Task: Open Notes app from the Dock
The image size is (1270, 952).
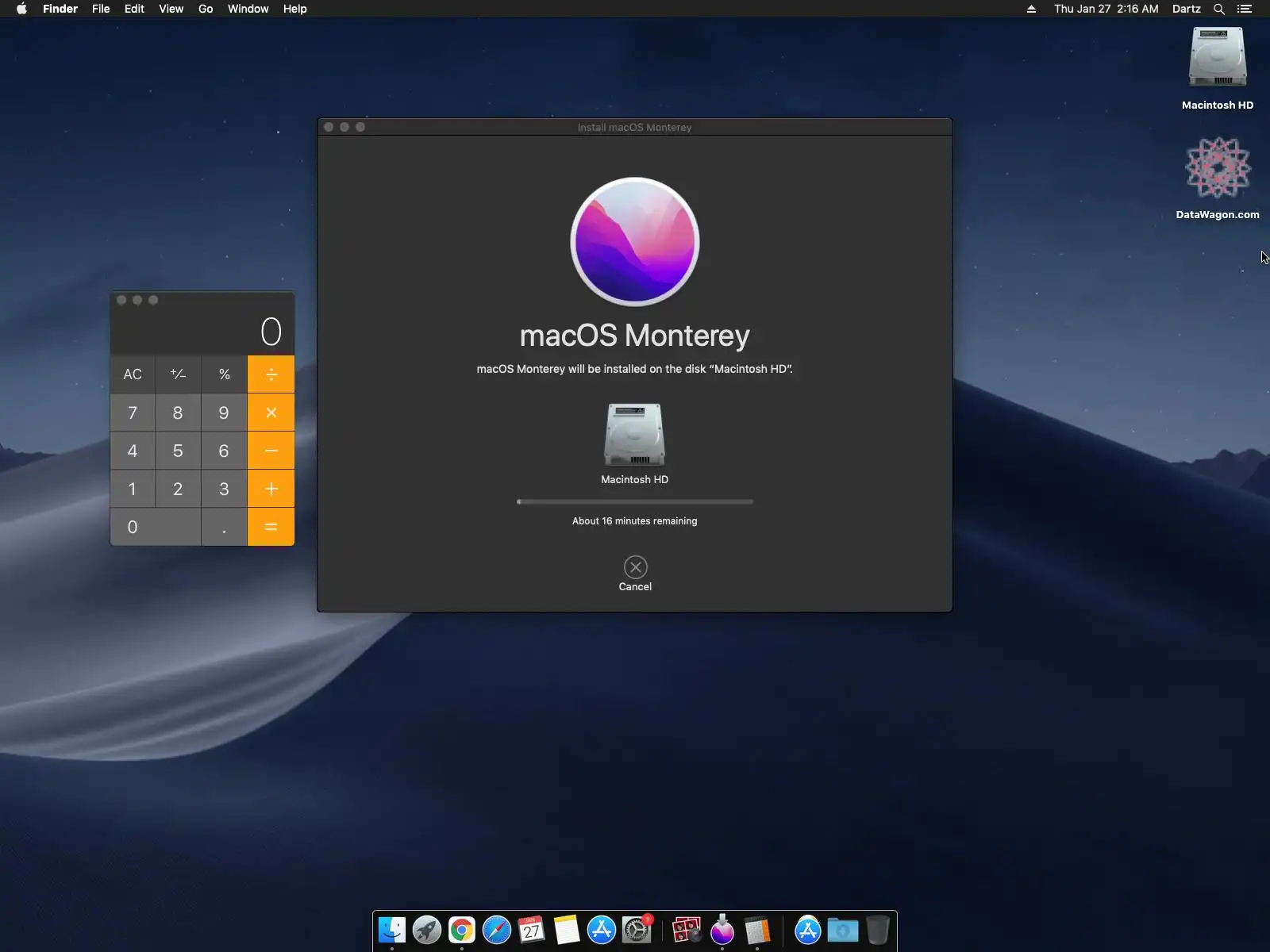Action: pos(567,930)
